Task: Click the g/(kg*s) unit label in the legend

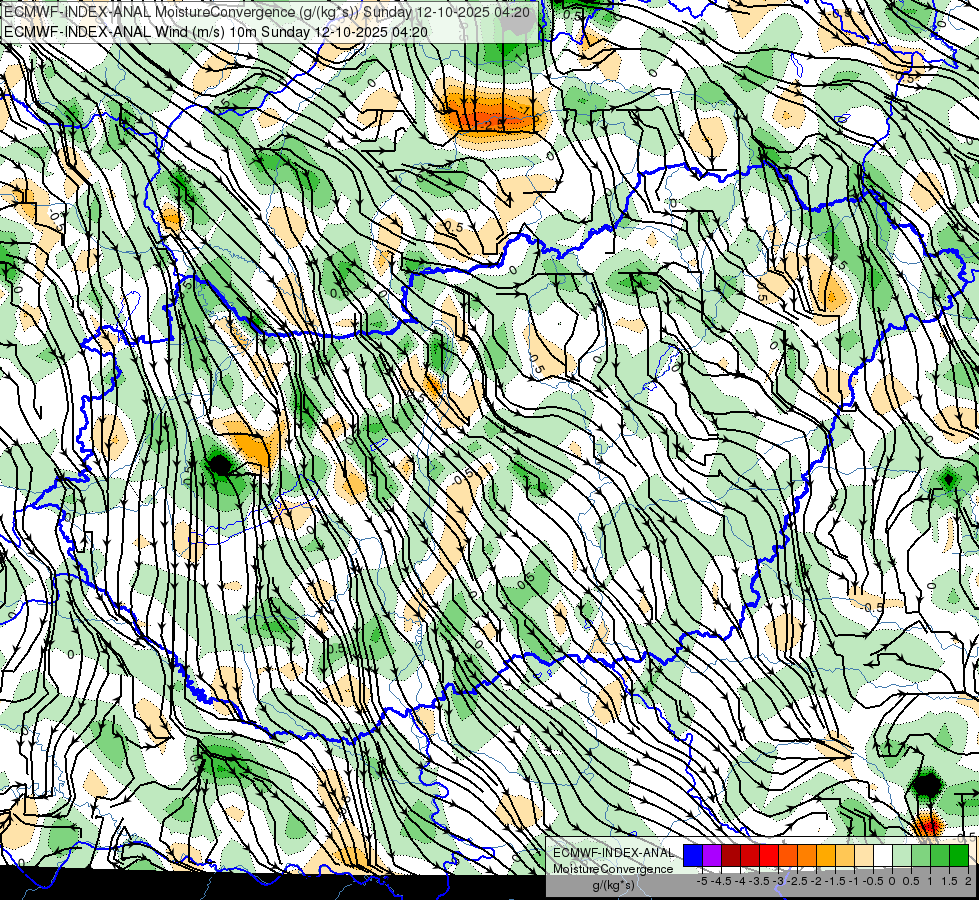Action: [614, 886]
